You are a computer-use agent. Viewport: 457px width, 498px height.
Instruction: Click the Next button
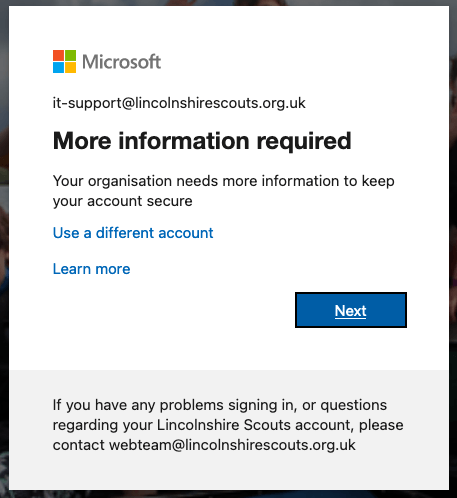(x=351, y=310)
